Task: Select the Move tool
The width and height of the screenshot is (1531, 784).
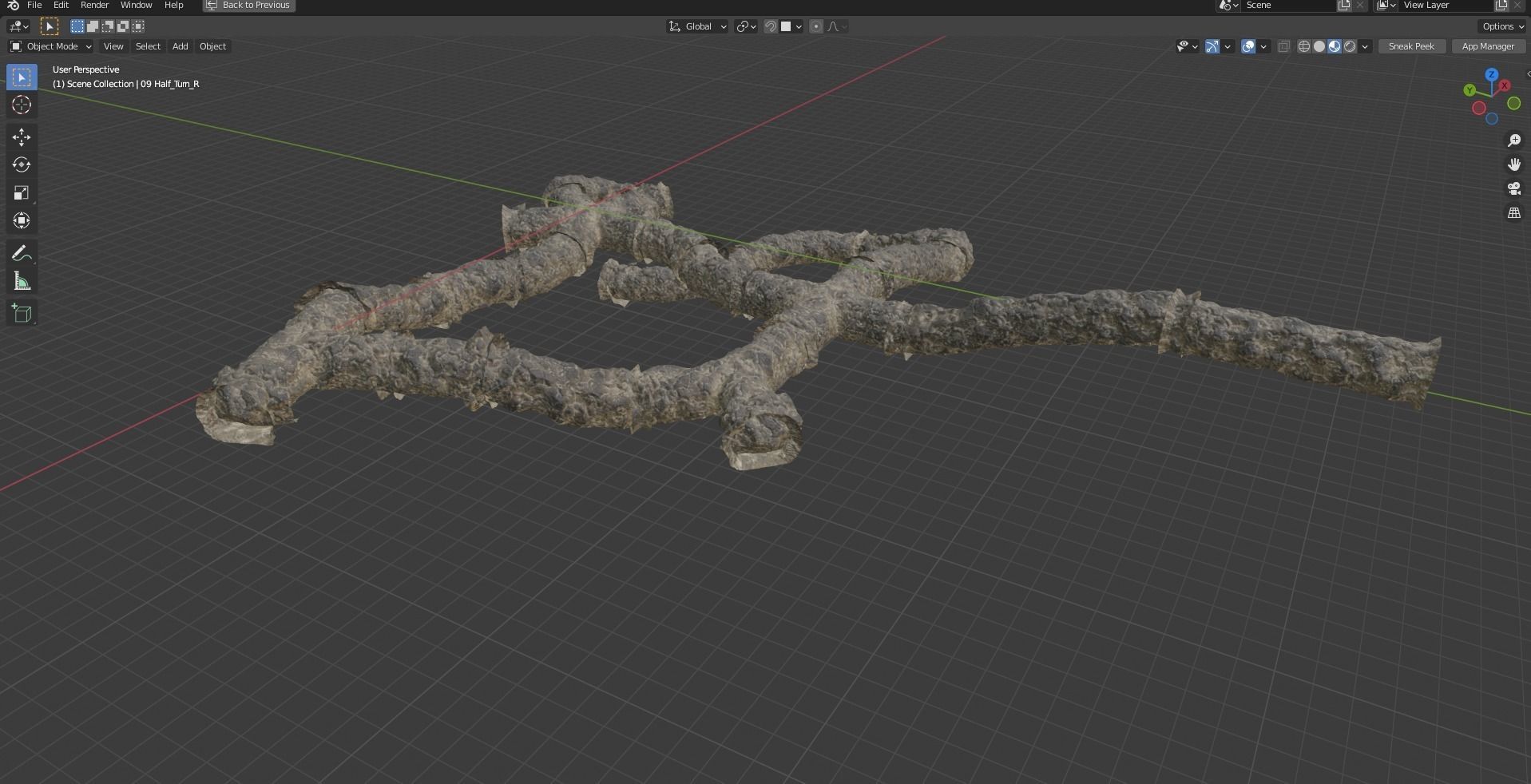Action: pyautogui.click(x=22, y=137)
